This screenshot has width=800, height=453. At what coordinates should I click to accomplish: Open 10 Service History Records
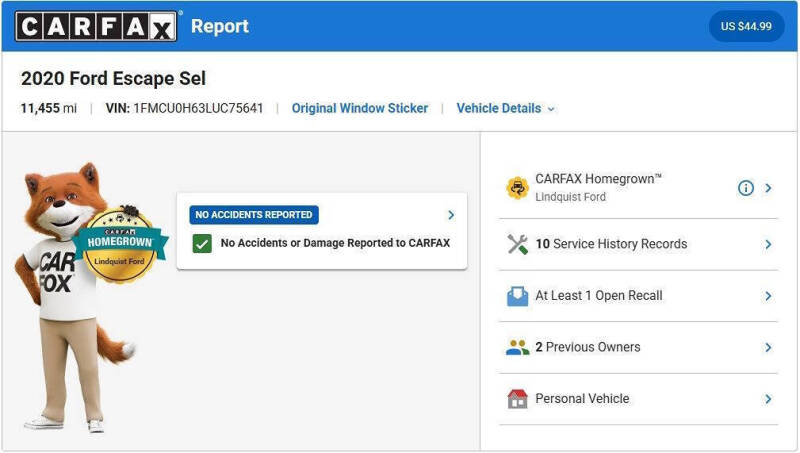638,244
